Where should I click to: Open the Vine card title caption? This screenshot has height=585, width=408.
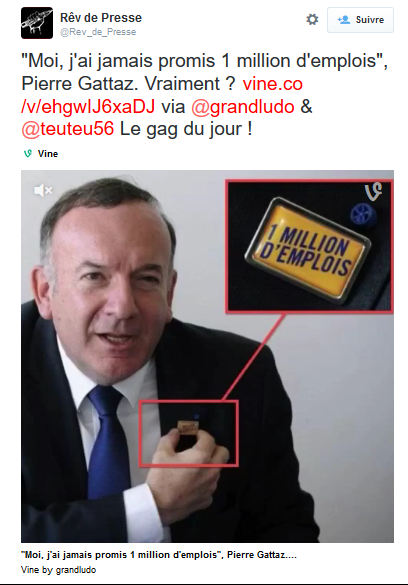pos(159,555)
